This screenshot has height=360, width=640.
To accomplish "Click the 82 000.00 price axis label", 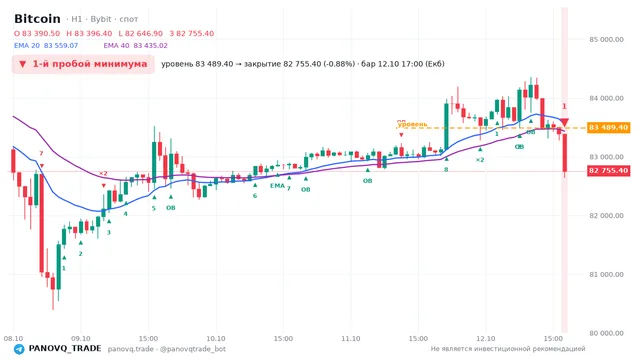I will [x=606, y=216].
